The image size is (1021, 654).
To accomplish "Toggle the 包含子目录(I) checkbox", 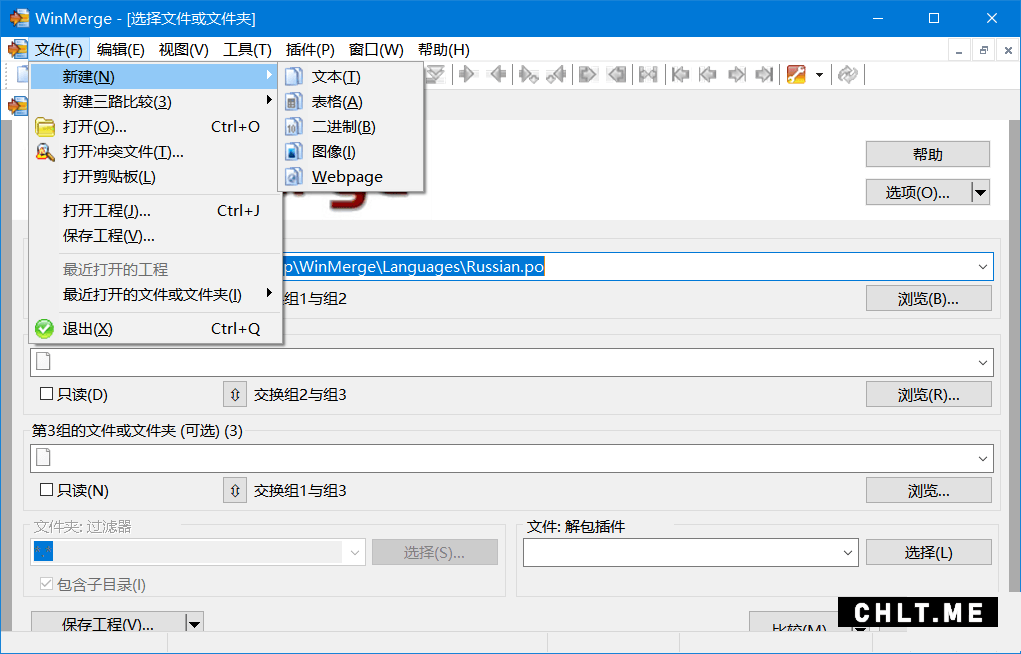I will tap(46, 584).
